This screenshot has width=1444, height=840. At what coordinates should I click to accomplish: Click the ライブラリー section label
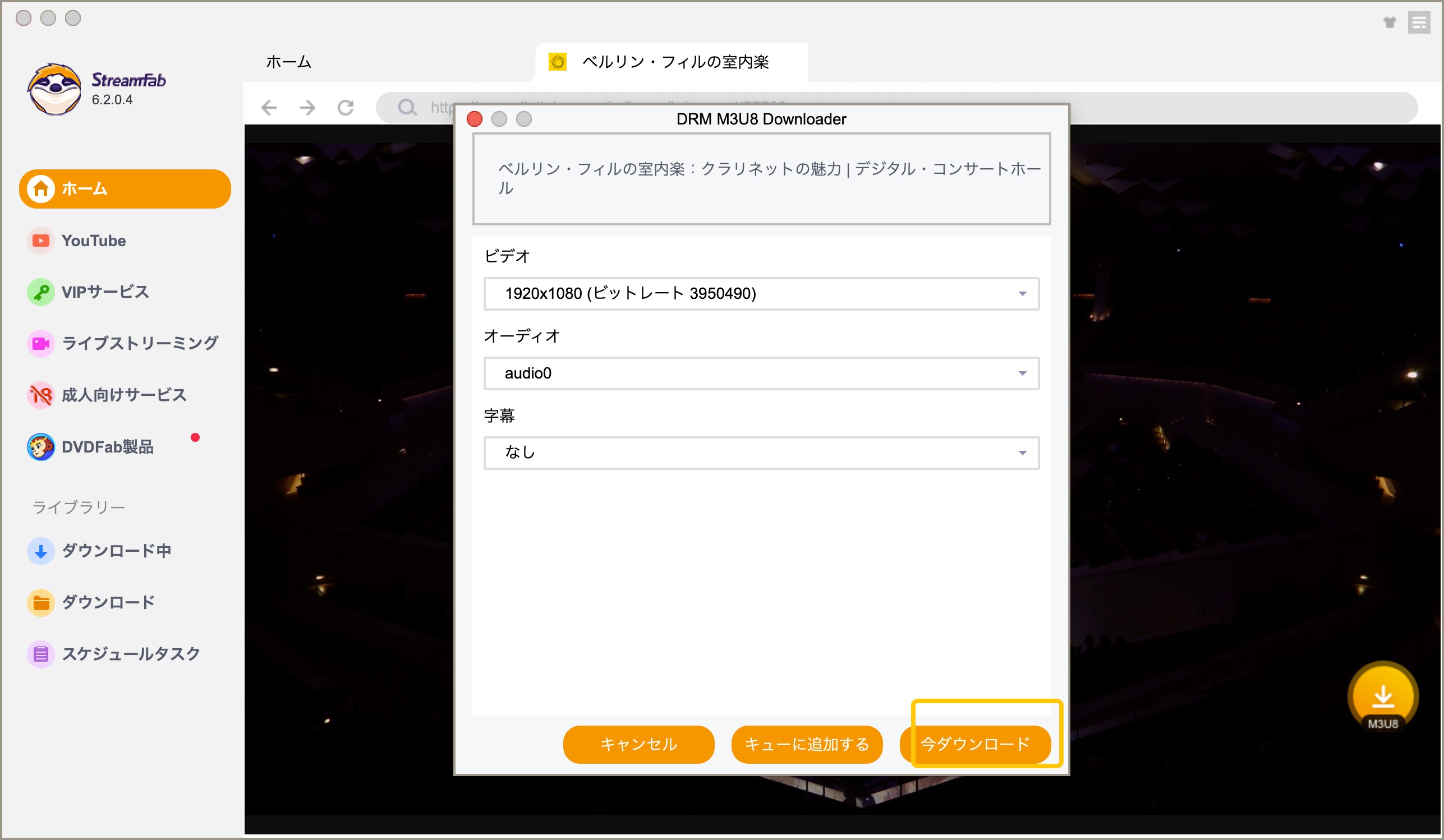pyautogui.click(x=79, y=507)
